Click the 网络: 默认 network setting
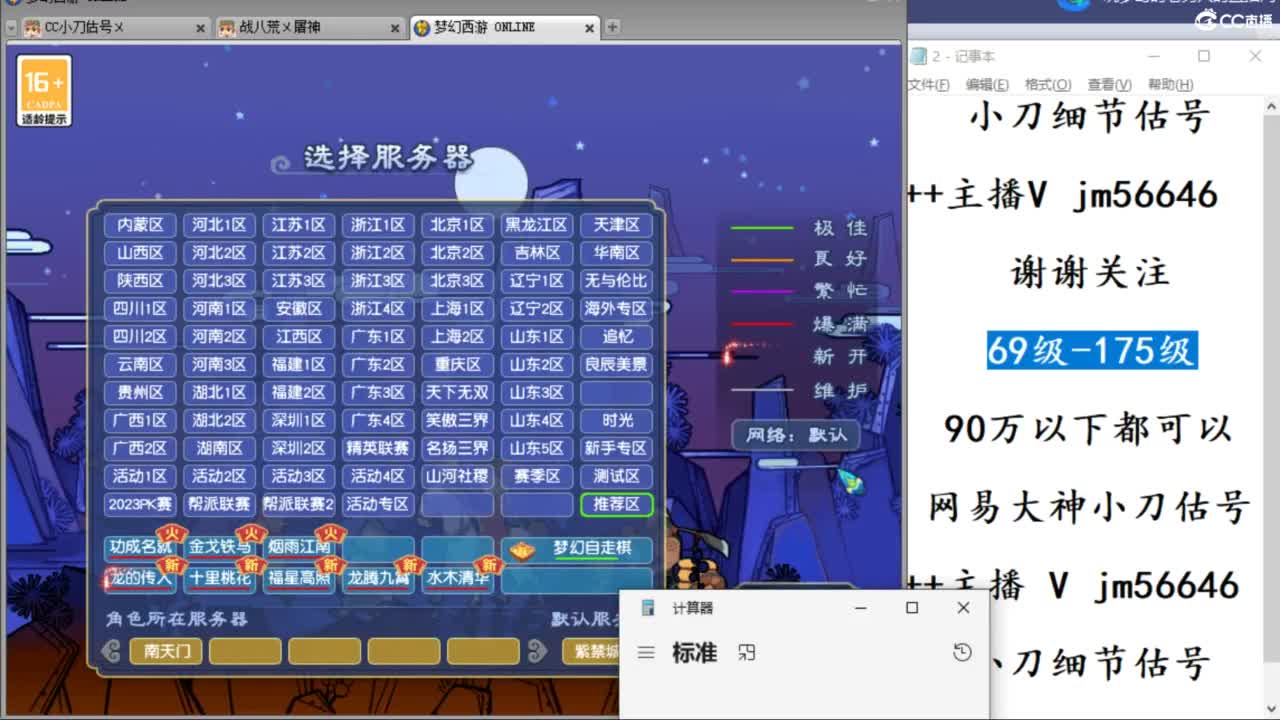This screenshot has width=1280, height=720. coord(796,435)
